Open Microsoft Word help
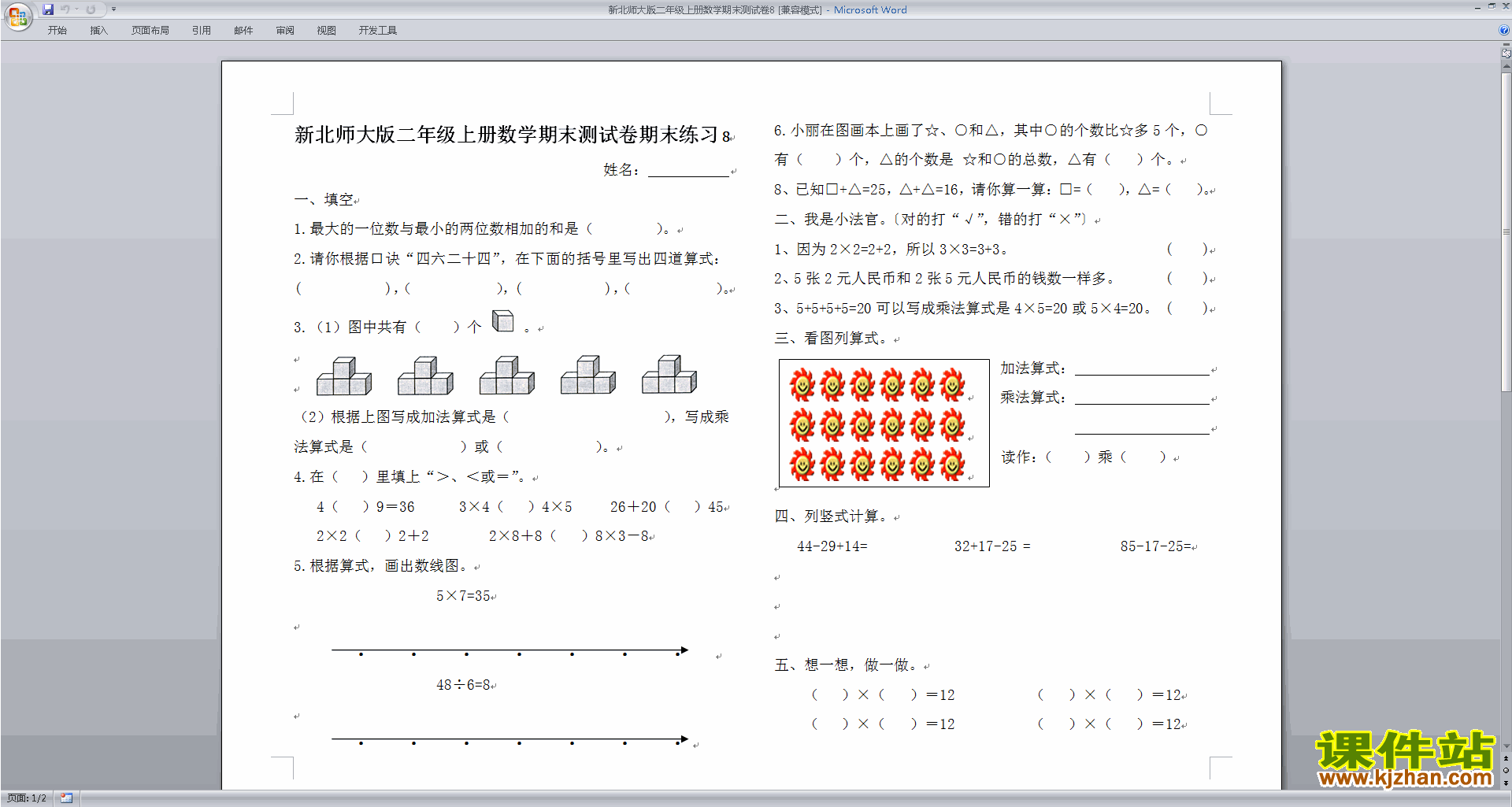The height and width of the screenshot is (807, 1512). (1504, 31)
